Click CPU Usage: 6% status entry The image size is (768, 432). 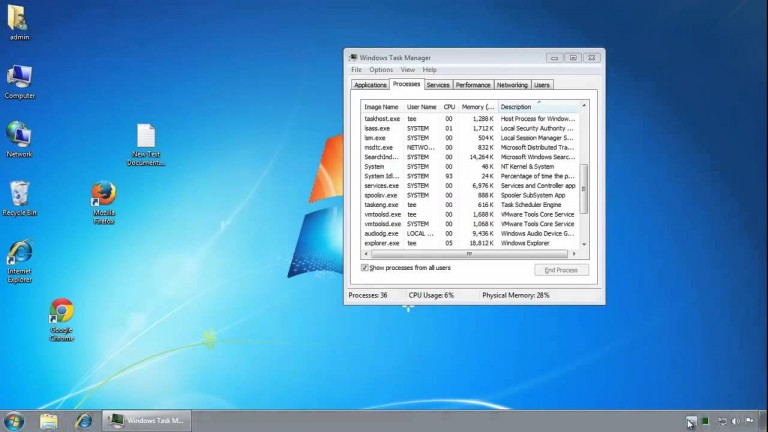point(431,295)
